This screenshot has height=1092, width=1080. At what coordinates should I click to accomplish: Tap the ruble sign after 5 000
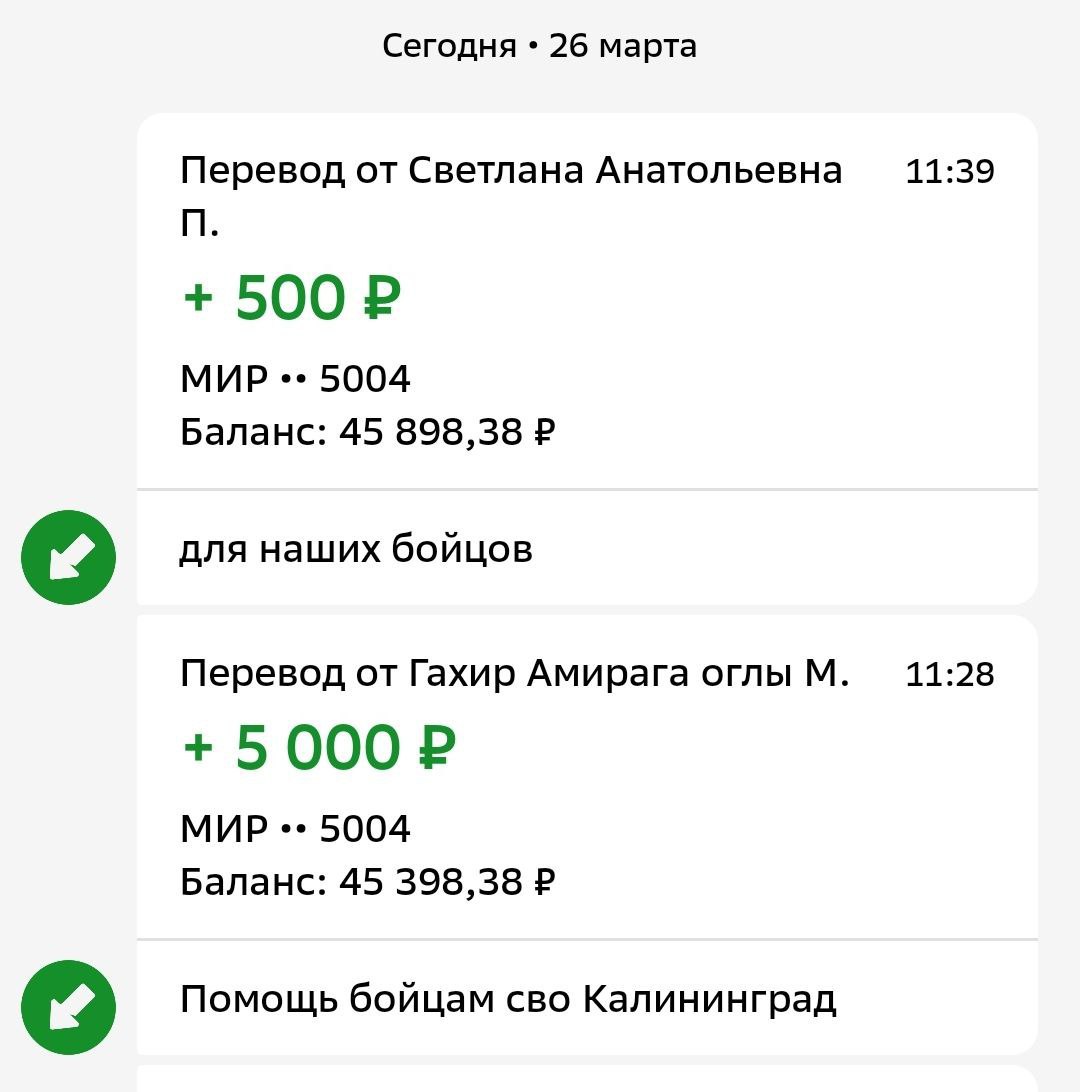click(437, 747)
